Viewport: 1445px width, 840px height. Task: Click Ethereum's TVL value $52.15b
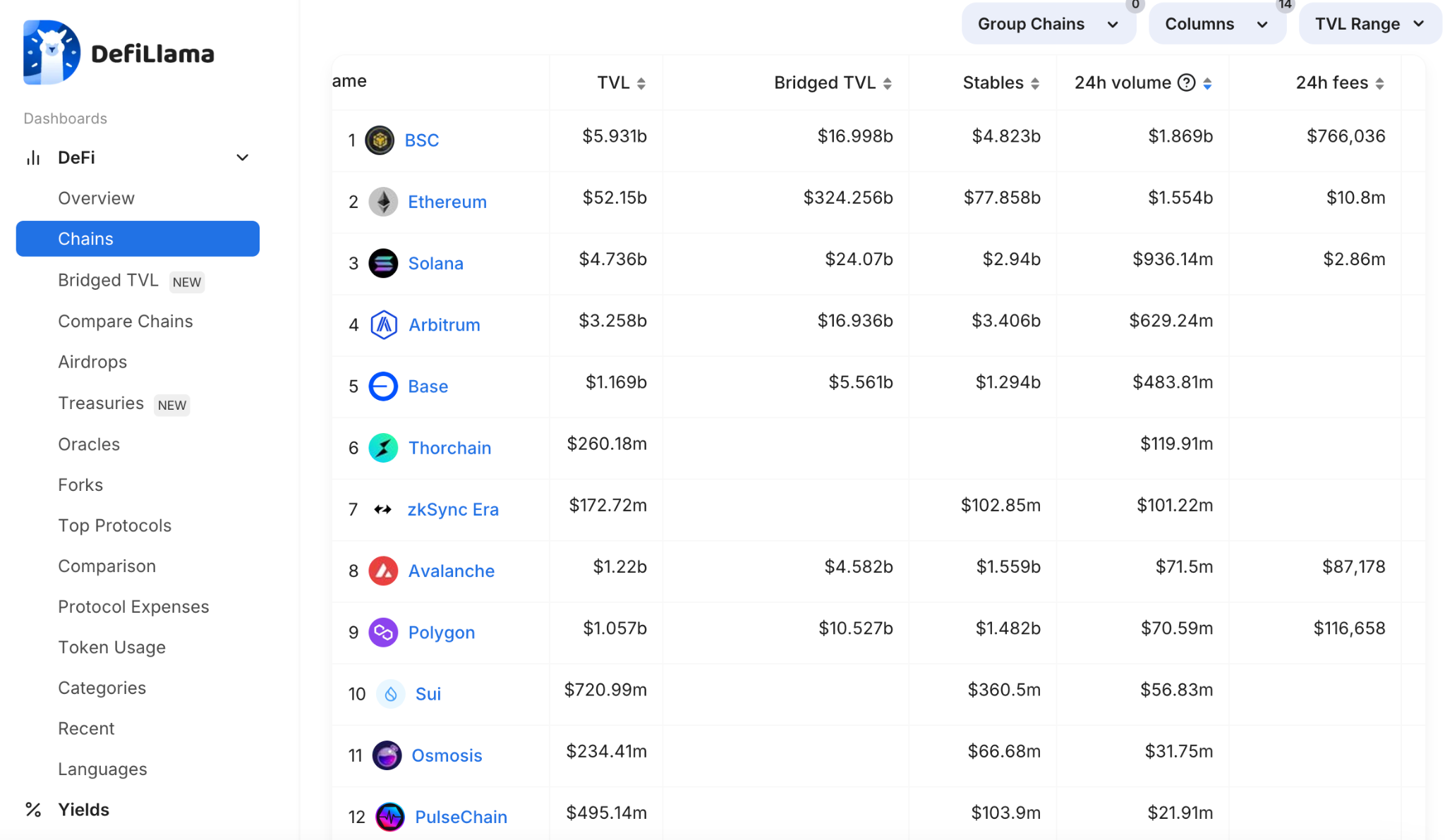pos(615,197)
